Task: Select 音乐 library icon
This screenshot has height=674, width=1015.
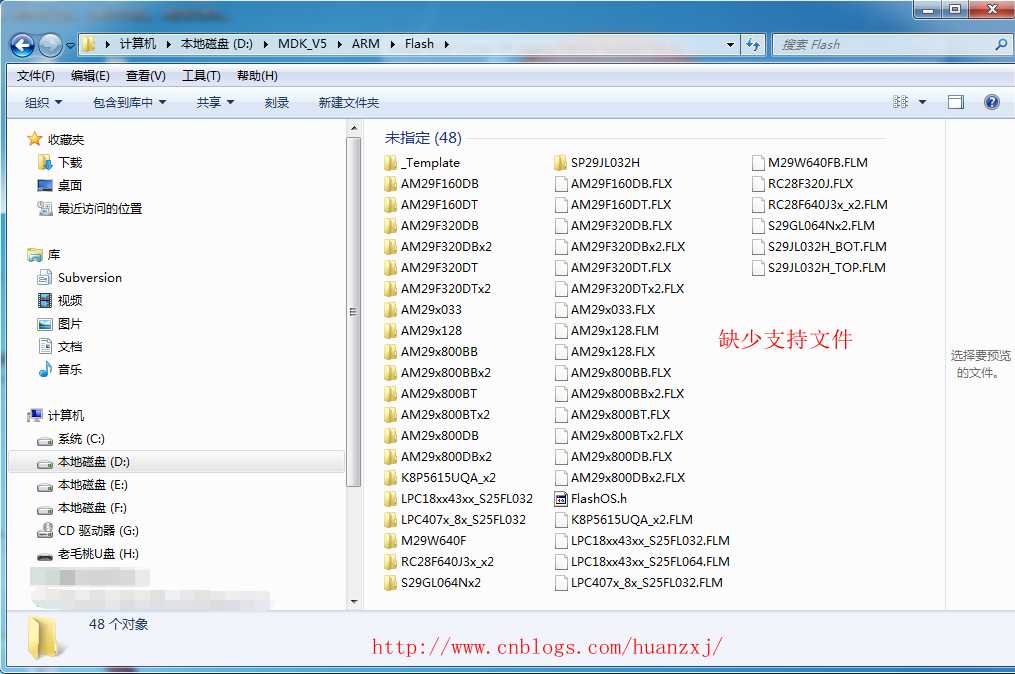Action: [x=45, y=369]
